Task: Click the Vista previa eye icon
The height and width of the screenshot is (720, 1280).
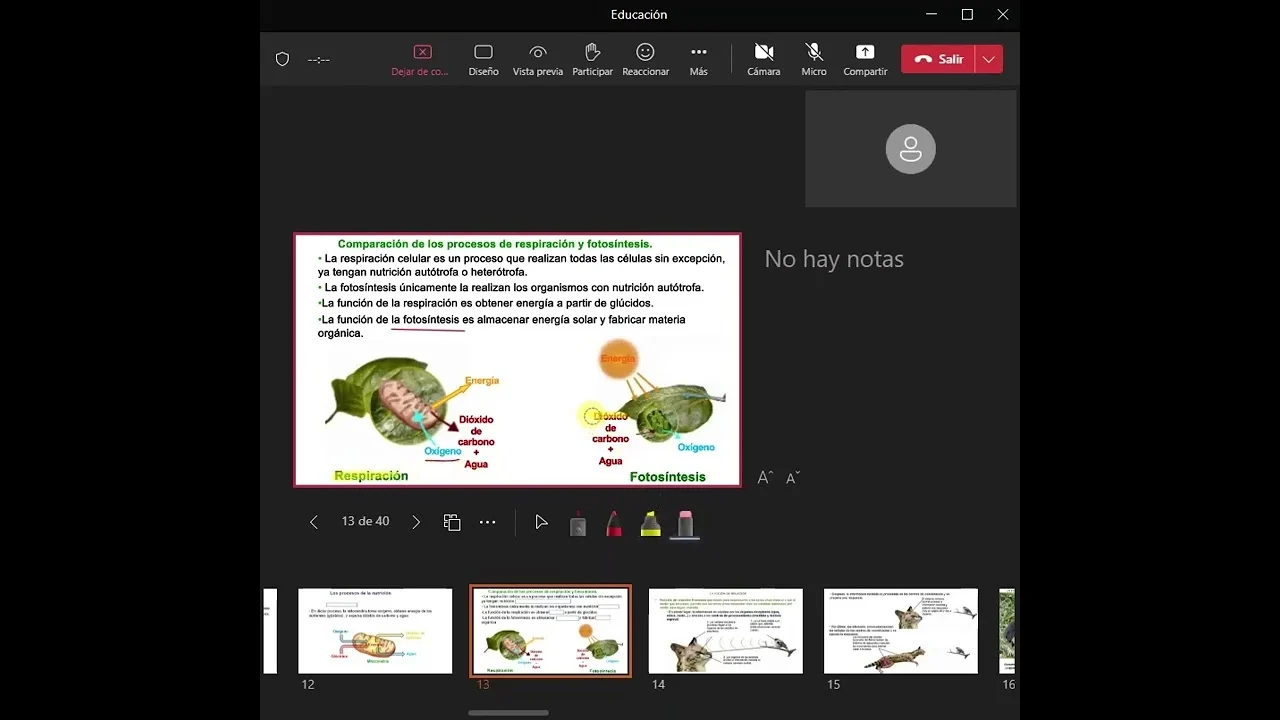Action: (x=538, y=59)
